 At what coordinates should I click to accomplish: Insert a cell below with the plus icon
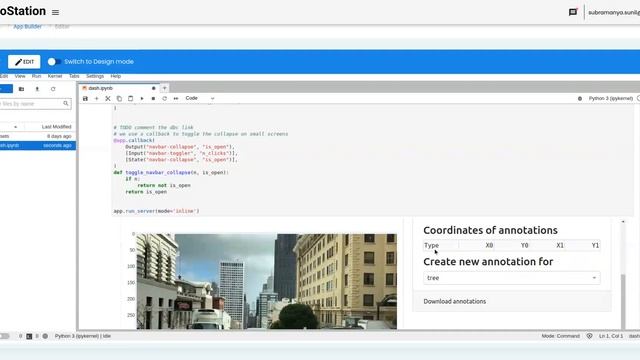click(97, 98)
